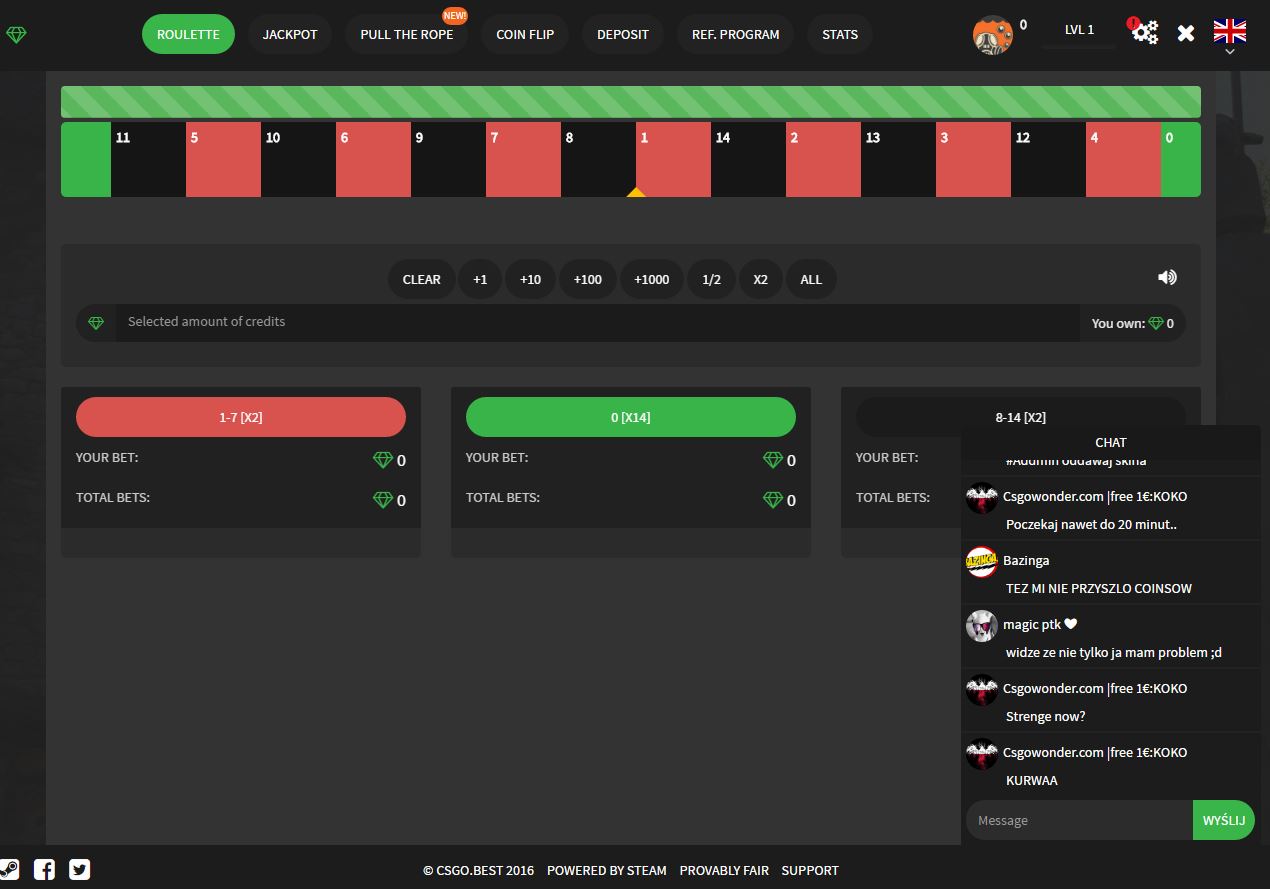Screen dimensions: 1270x889
Task: Click the 'KURWAA' chat message
Action: (1031, 780)
